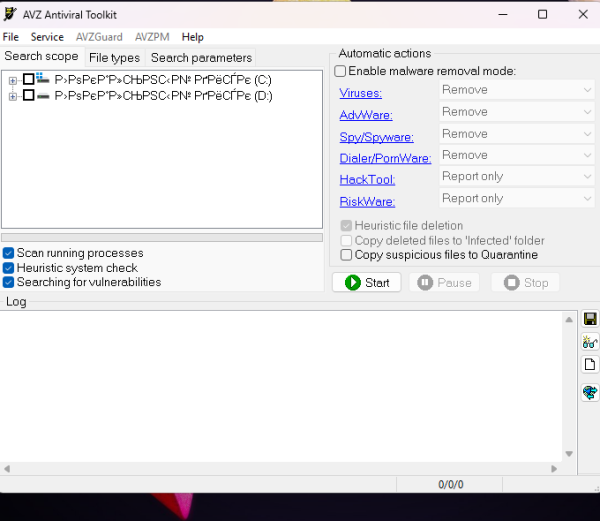
Task: Switch to the File types tab
Action: (114, 58)
